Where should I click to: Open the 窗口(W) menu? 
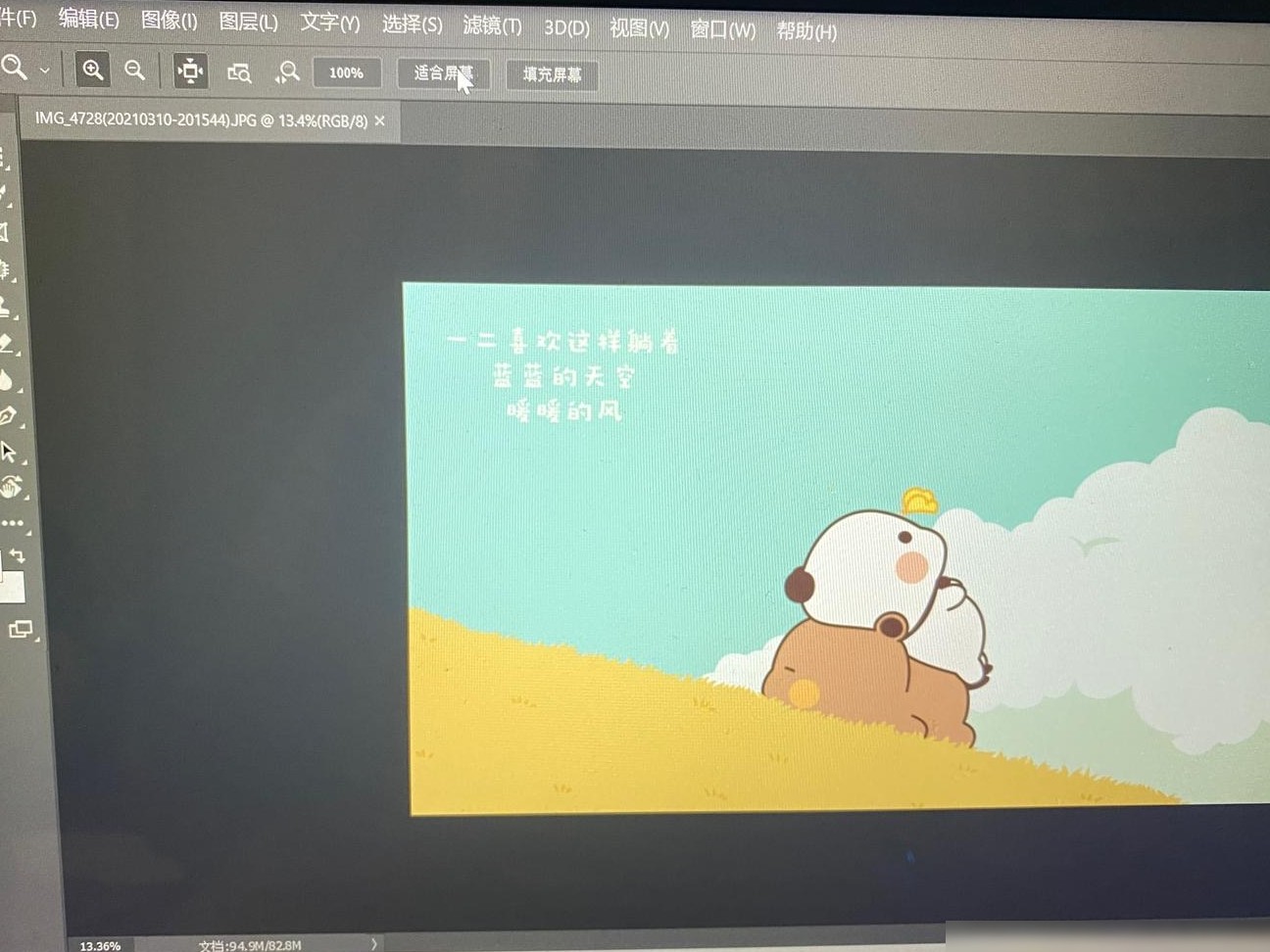722,29
